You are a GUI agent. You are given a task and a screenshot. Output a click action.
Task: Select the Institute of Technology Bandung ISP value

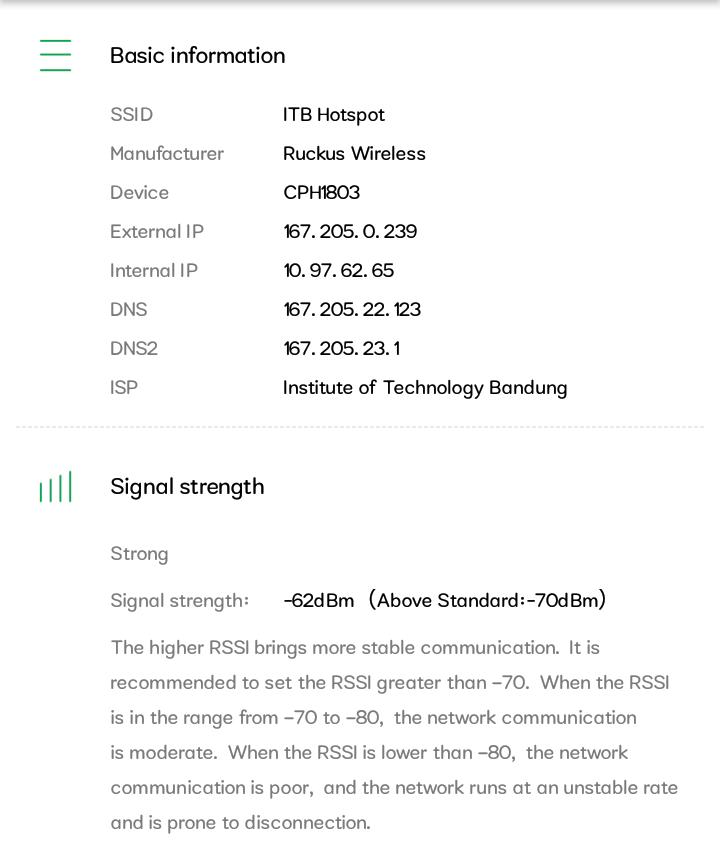pyautogui.click(x=425, y=388)
